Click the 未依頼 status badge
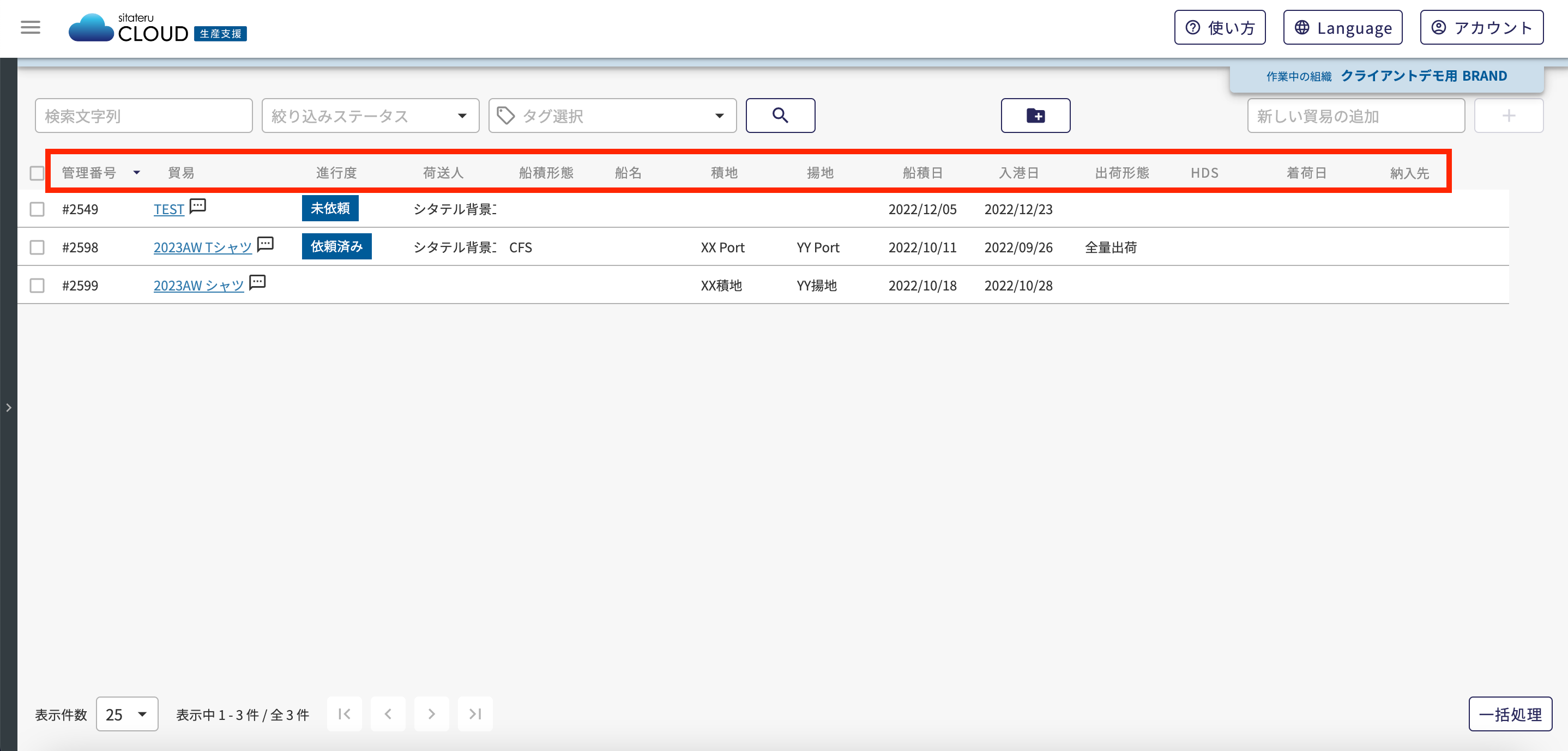The width and height of the screenshot is (1568, 751). [330, 208]
